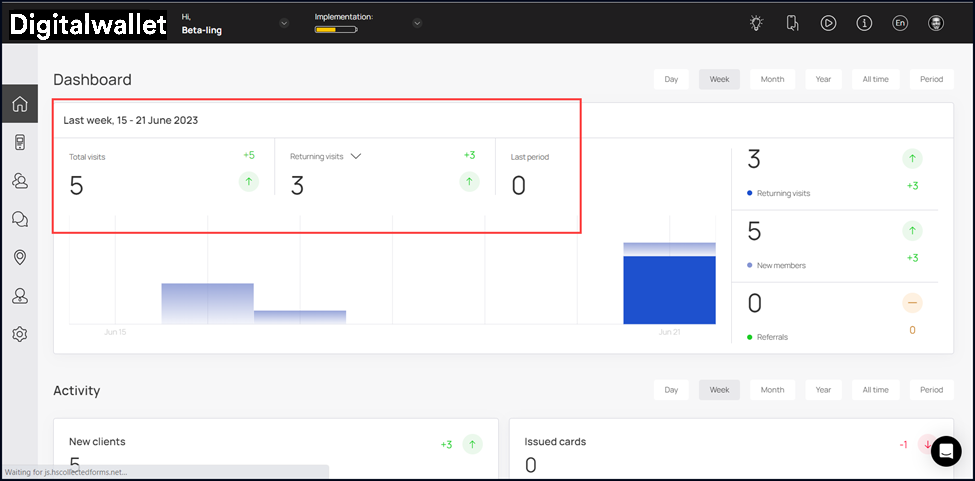975x481 pixels.
Task: Open the Home dashboard sidebar icon
Action: (19, 103)
